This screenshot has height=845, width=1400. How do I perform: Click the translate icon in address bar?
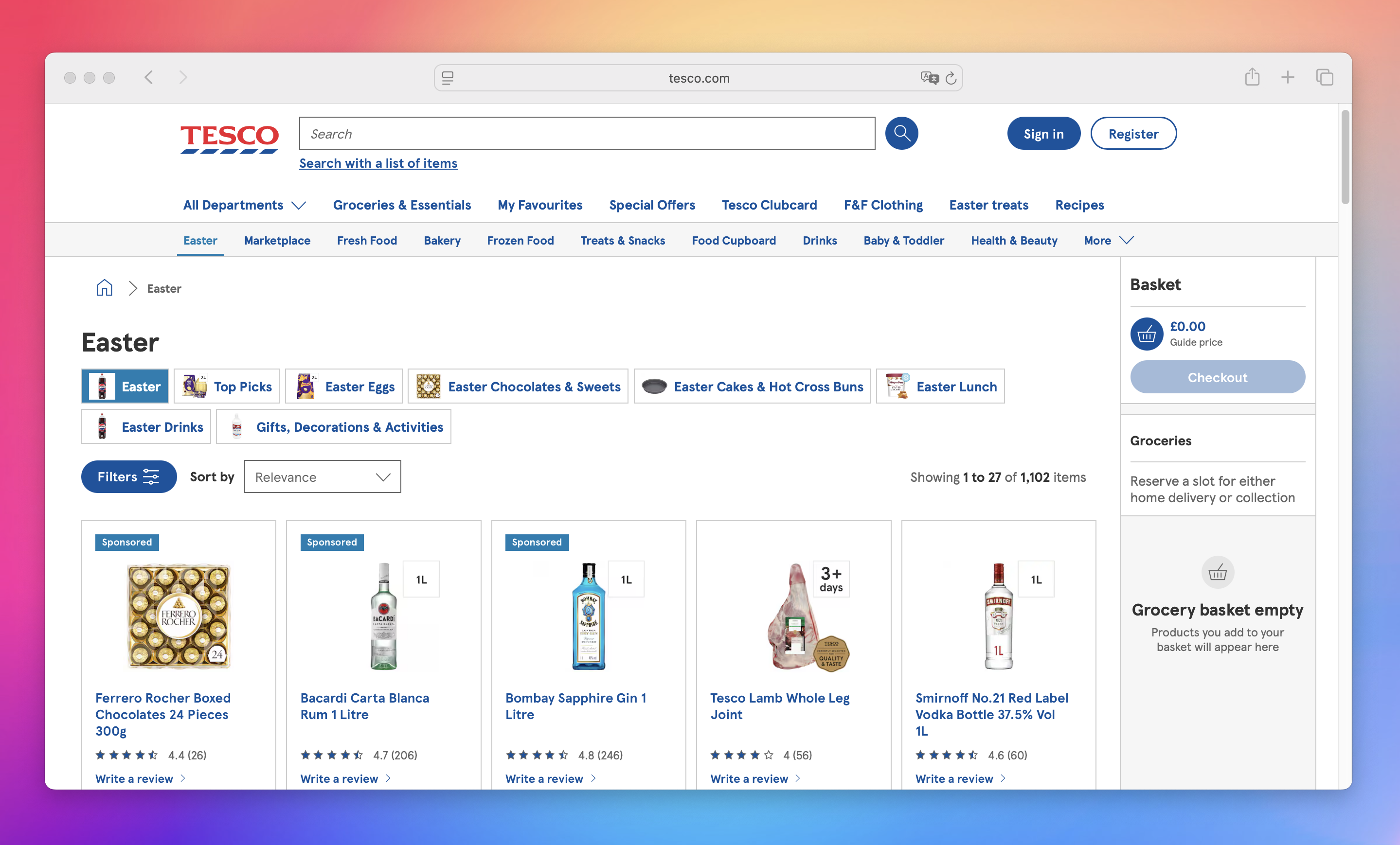[x=929, y=78]
